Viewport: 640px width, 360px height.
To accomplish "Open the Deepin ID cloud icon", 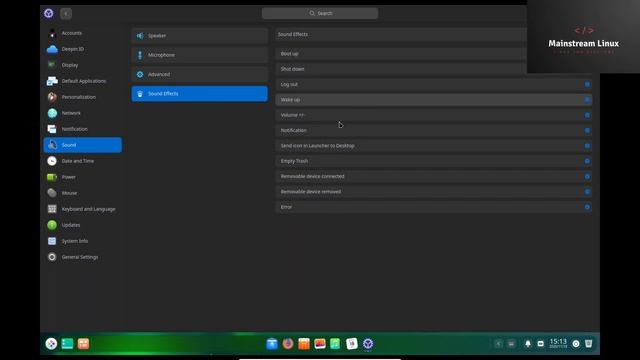I will [x=52, y=49].
